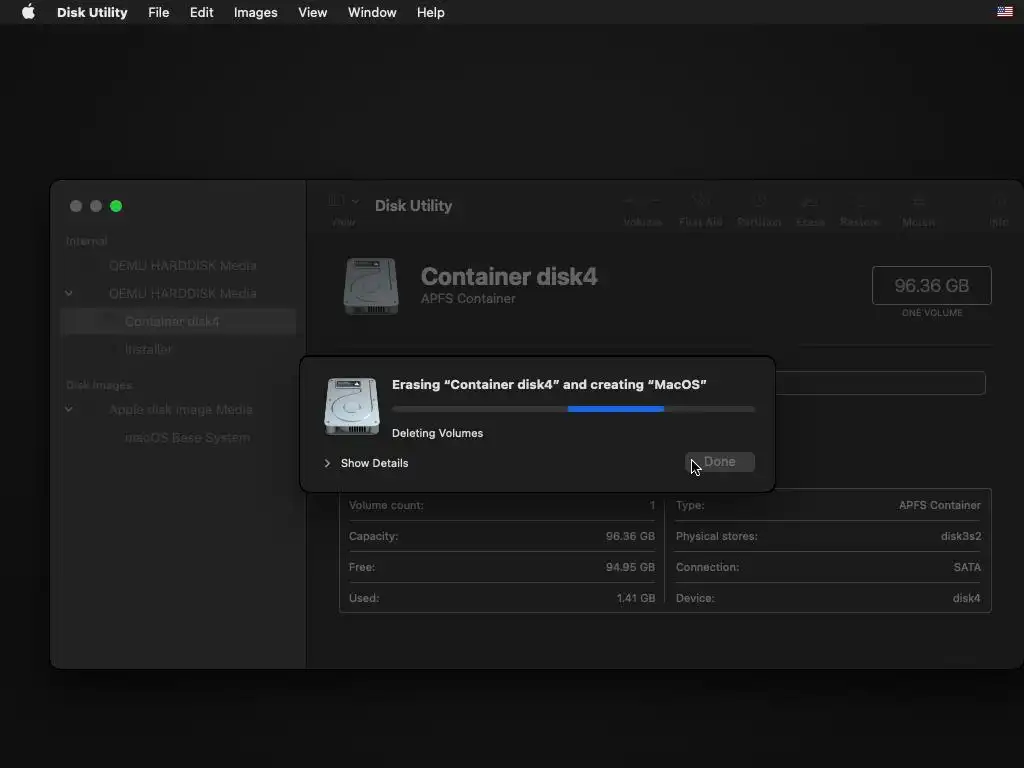Screen dimensions: 1024x768
Task: Open the View menu in menu bar
Action: click(313, 12)
